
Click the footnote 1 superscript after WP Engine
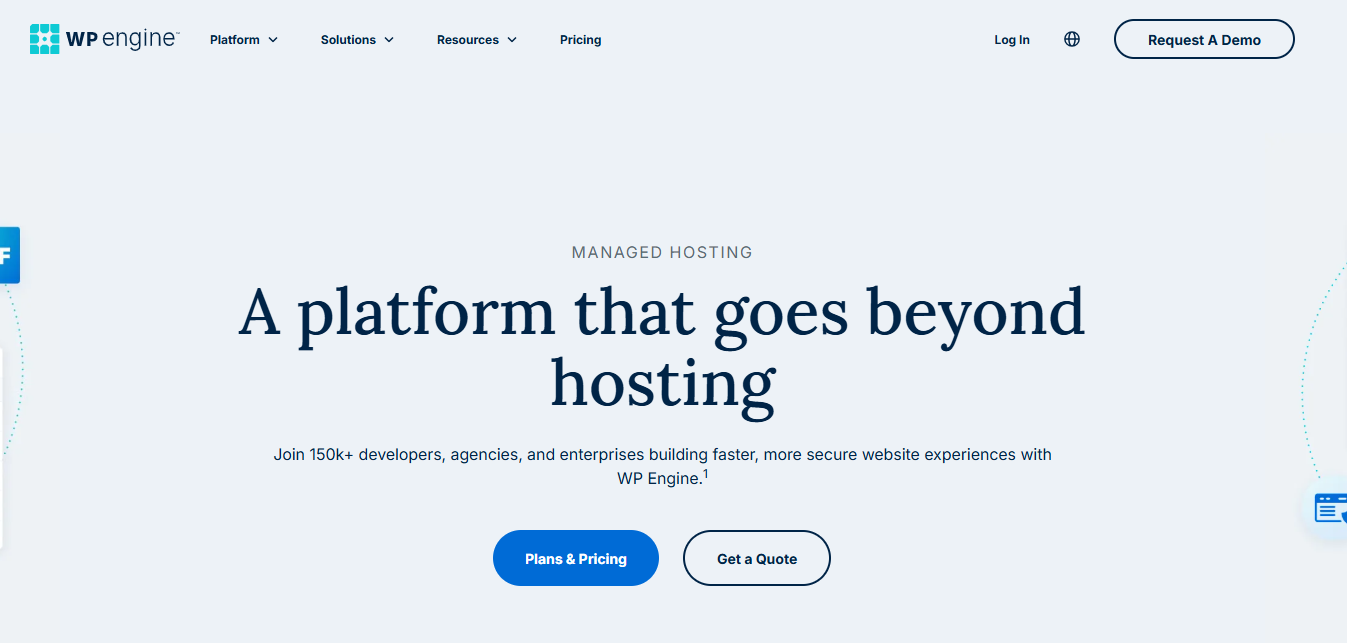(x=705, y=474)
